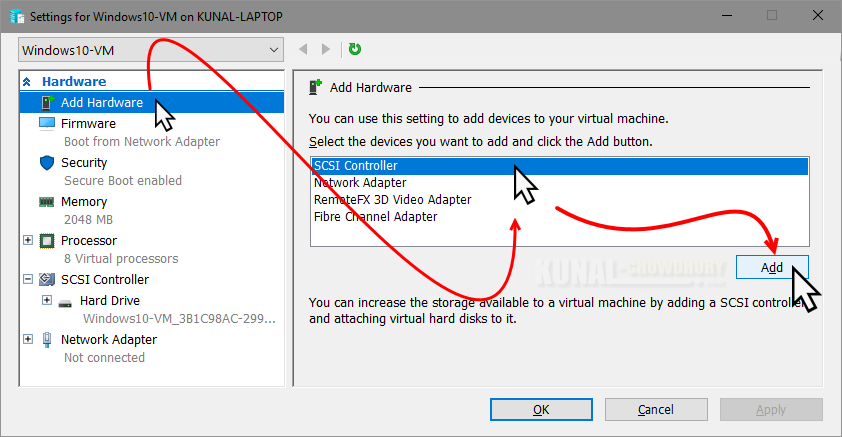Expand the Hard Drive node
Viewport: 842px width, 437px height.
[x=47, y=300]
